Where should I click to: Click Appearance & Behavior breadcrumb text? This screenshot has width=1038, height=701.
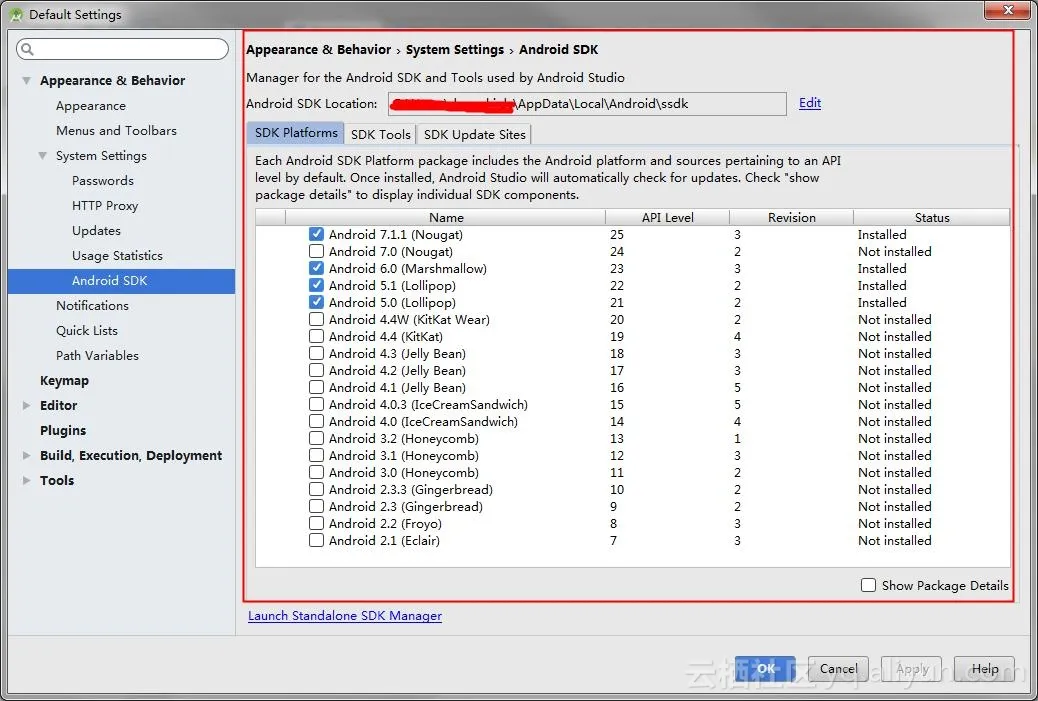coord(318,50)
